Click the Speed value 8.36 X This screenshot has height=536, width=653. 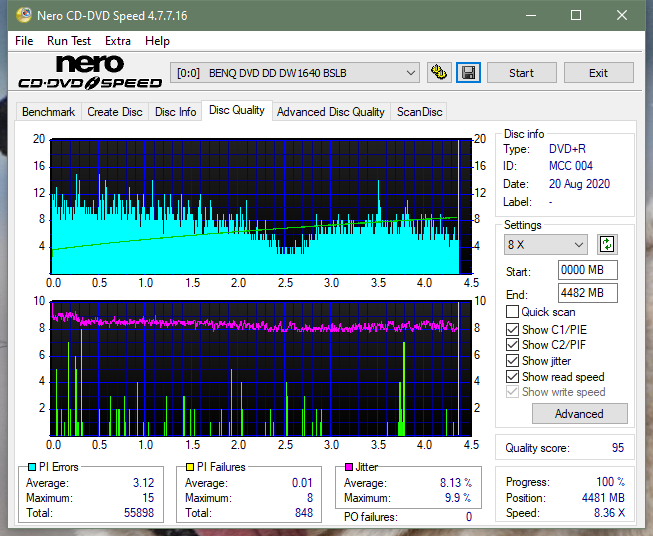(x=609, y=513)
